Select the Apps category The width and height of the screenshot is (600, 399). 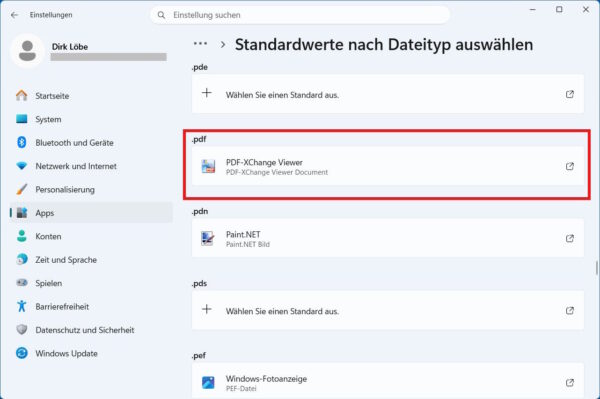coord(91,213)
